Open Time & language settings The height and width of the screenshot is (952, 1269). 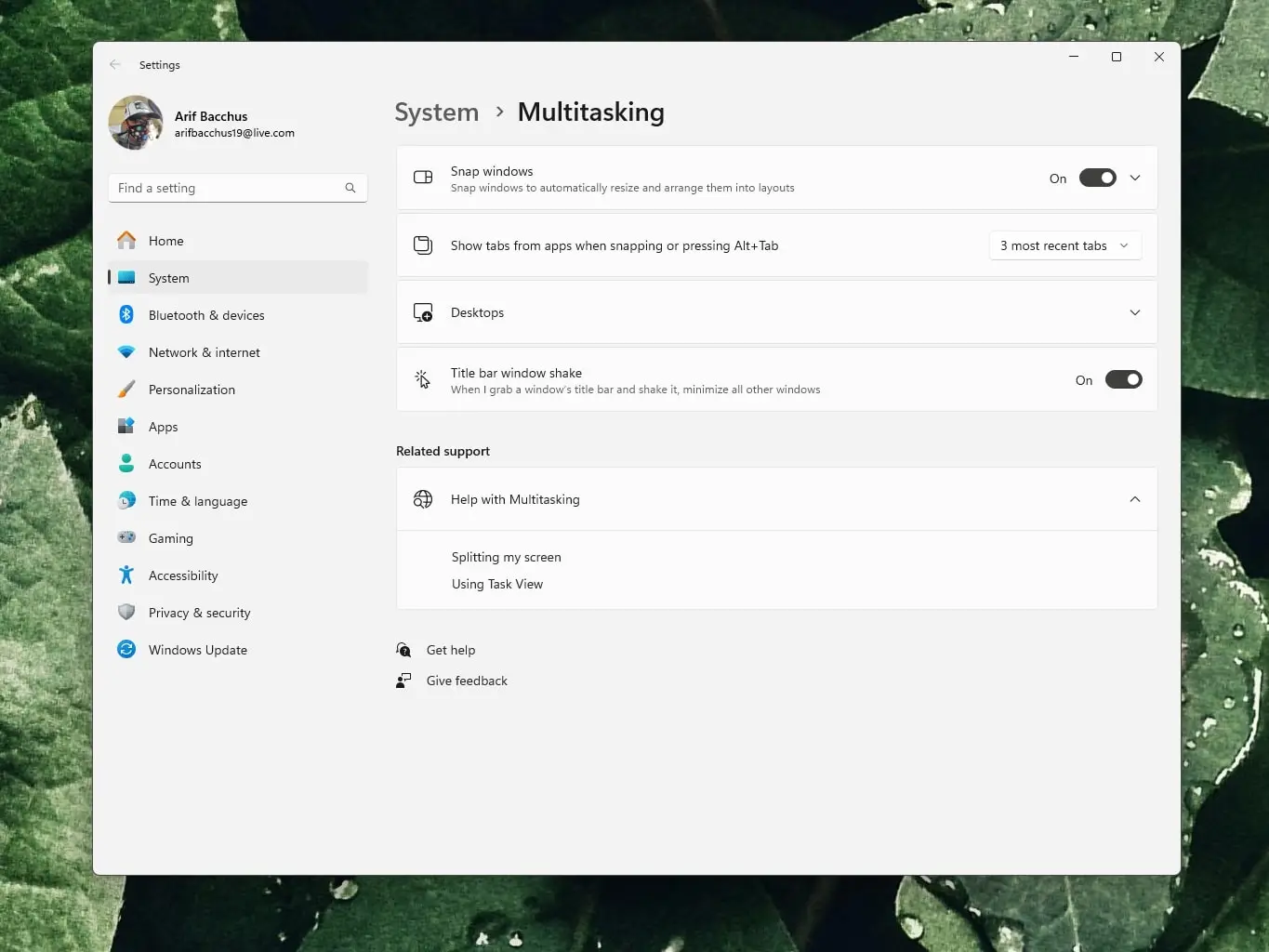coord(198,501)
